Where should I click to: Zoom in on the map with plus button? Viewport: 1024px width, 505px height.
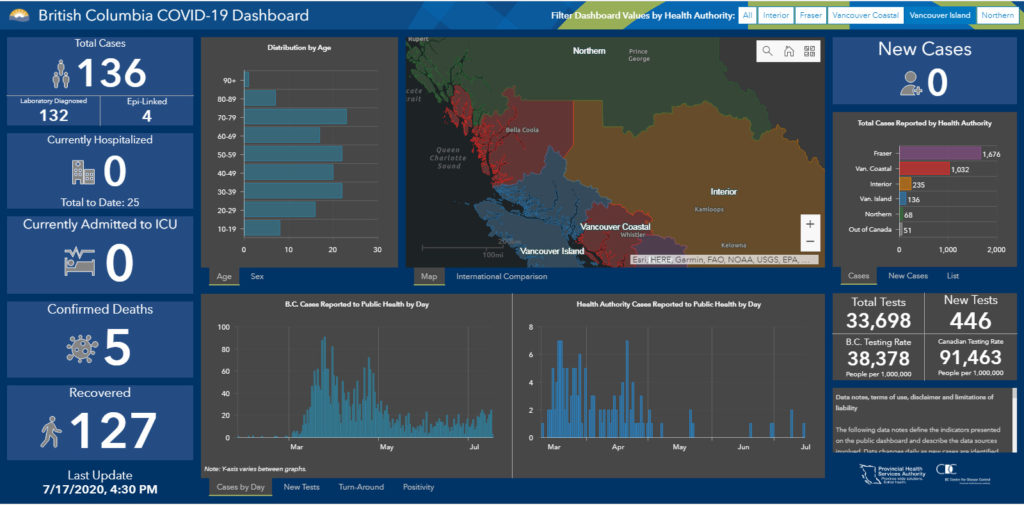point(809,224)
